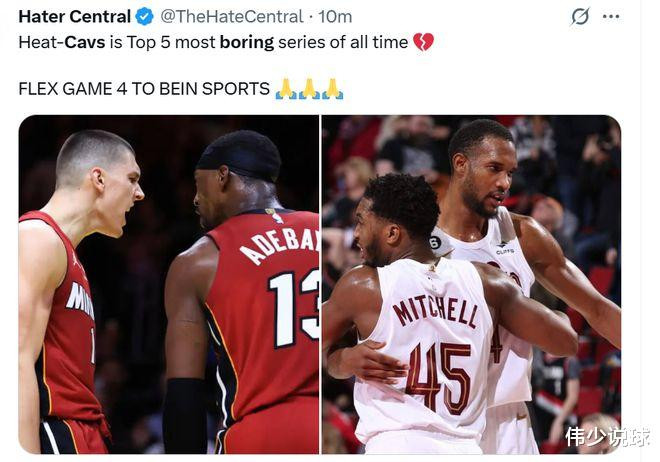This screenshot has width=660, height=462.
Task: Open the right Cavs players photo
Action: click(x=471, y=284)
